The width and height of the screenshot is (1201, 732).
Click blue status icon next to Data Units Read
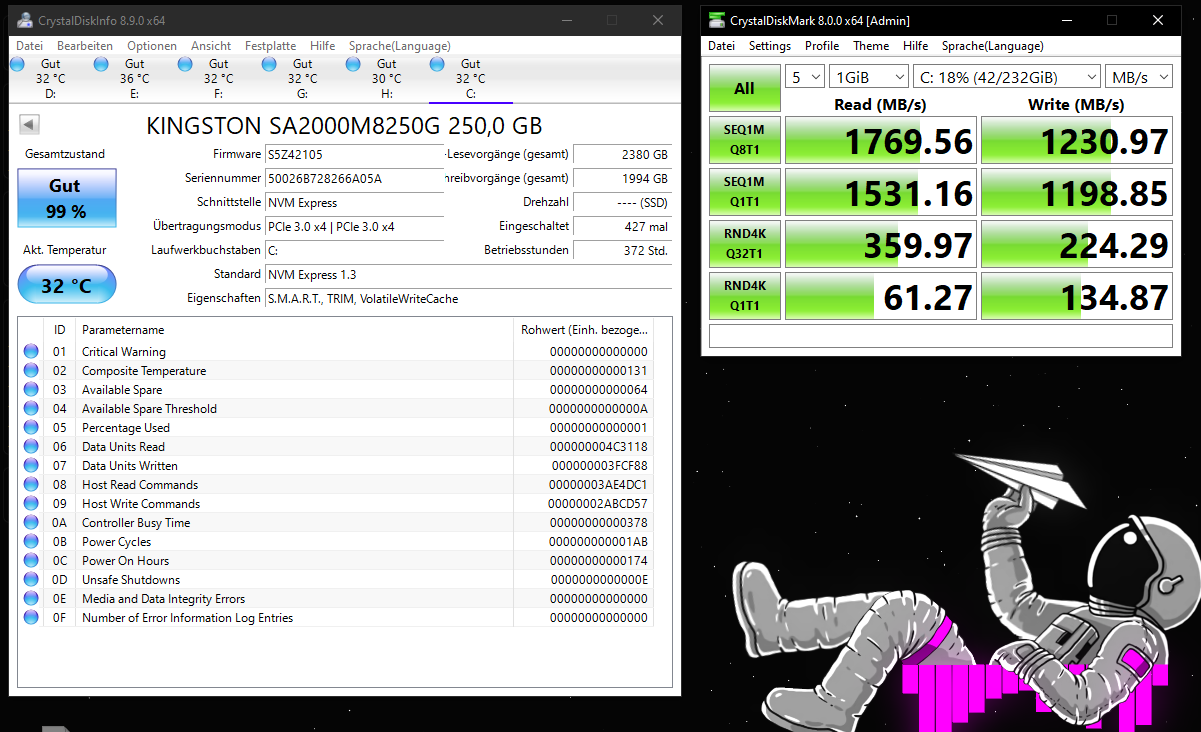coord(31,446)
